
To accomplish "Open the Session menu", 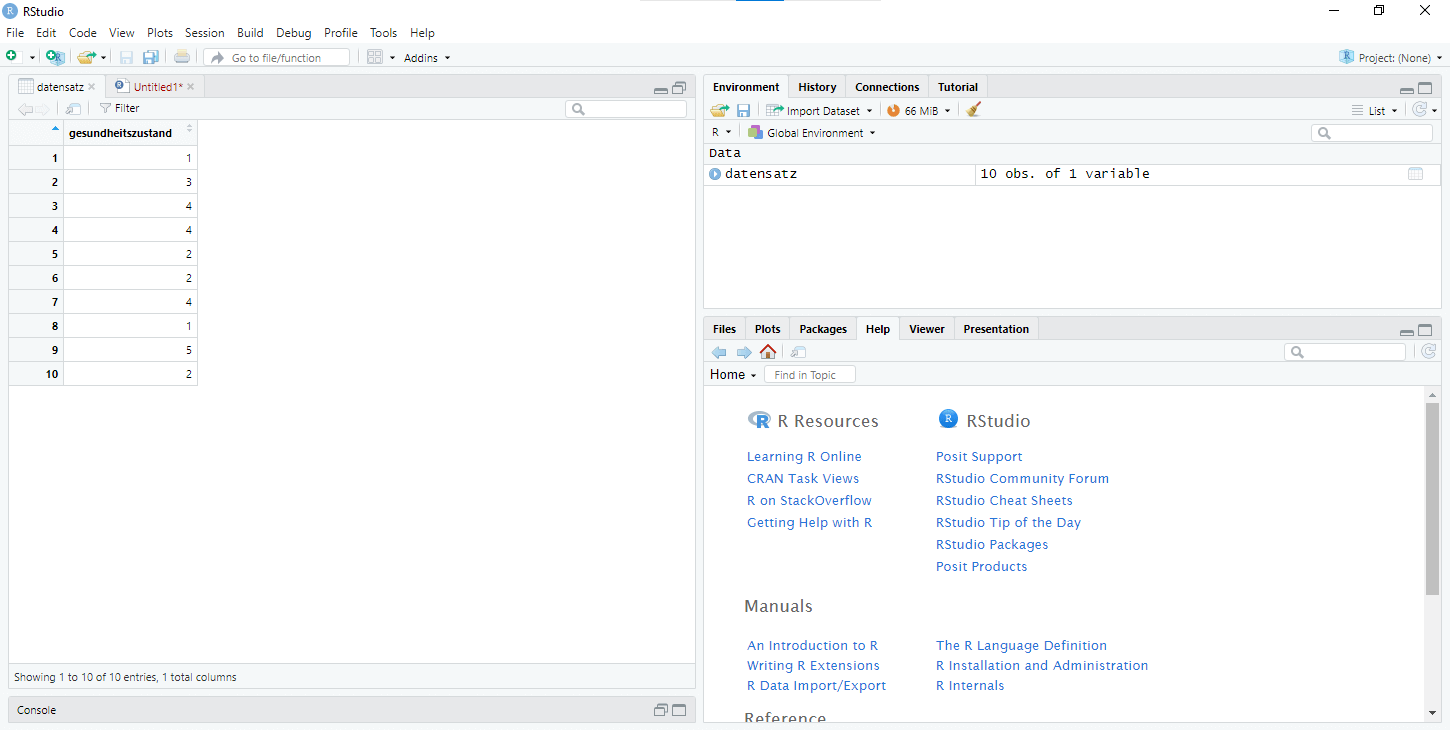I will [205, 33].
